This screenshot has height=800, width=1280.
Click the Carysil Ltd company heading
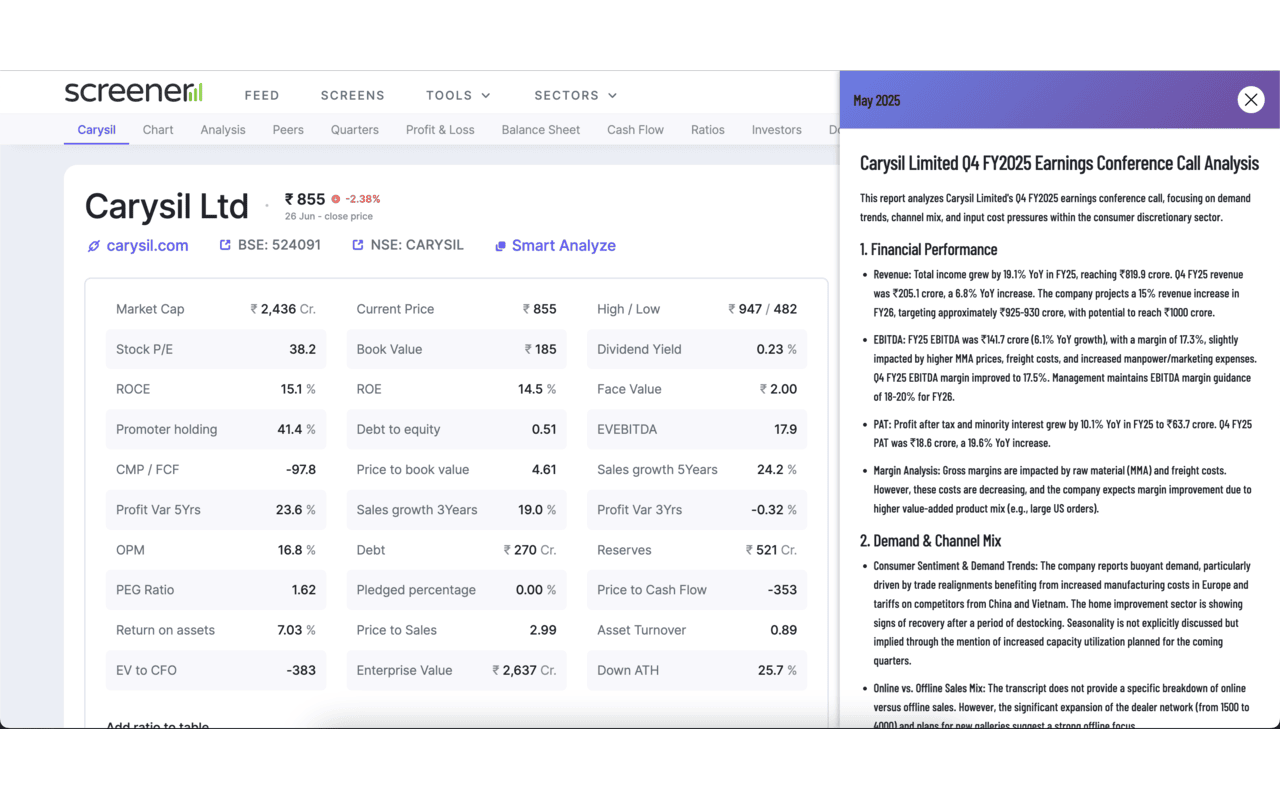click(x=166, y=206)
